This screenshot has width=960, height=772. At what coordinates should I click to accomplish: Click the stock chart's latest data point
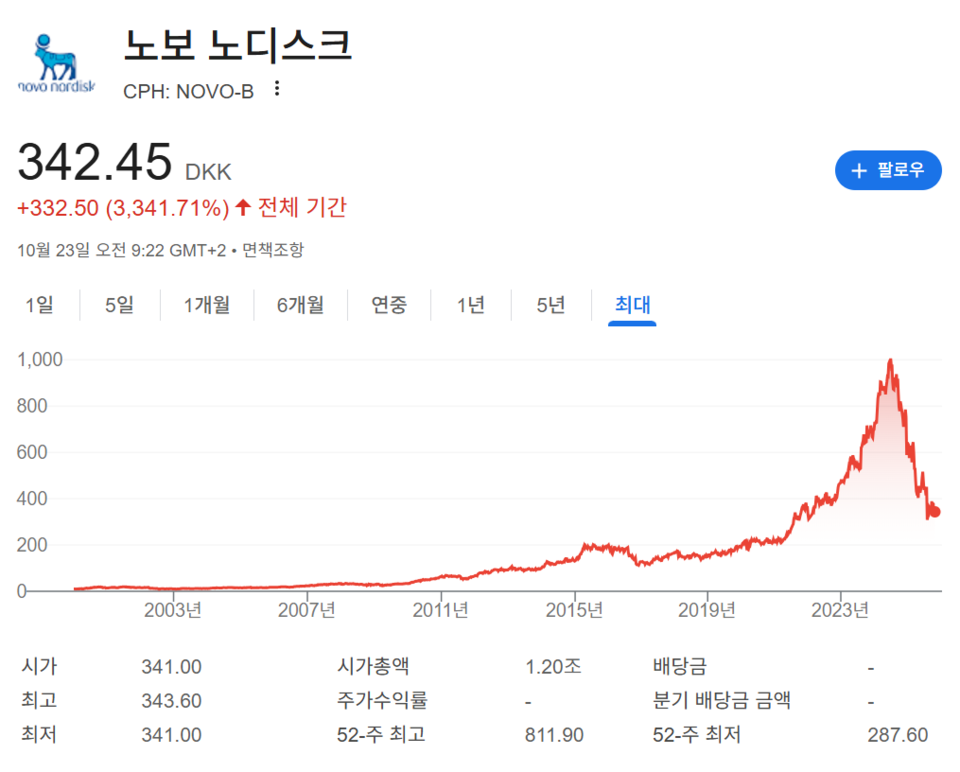934,512
